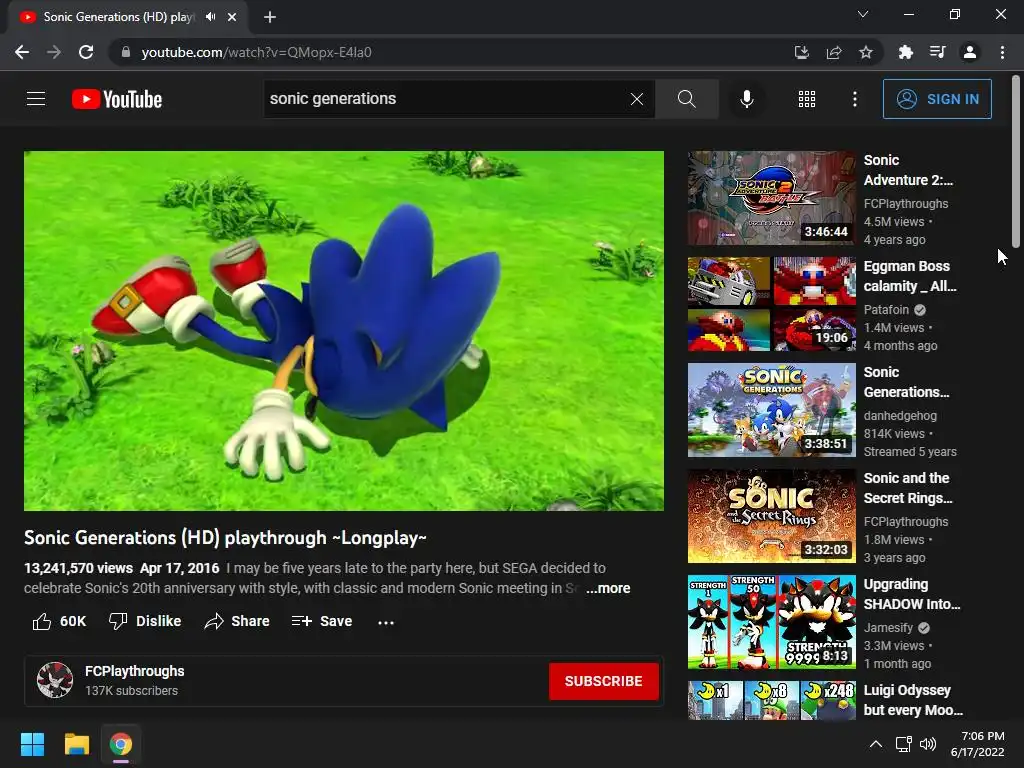
Task: Click Sonic and the Secret Rings title
Action: coord(908,488)
